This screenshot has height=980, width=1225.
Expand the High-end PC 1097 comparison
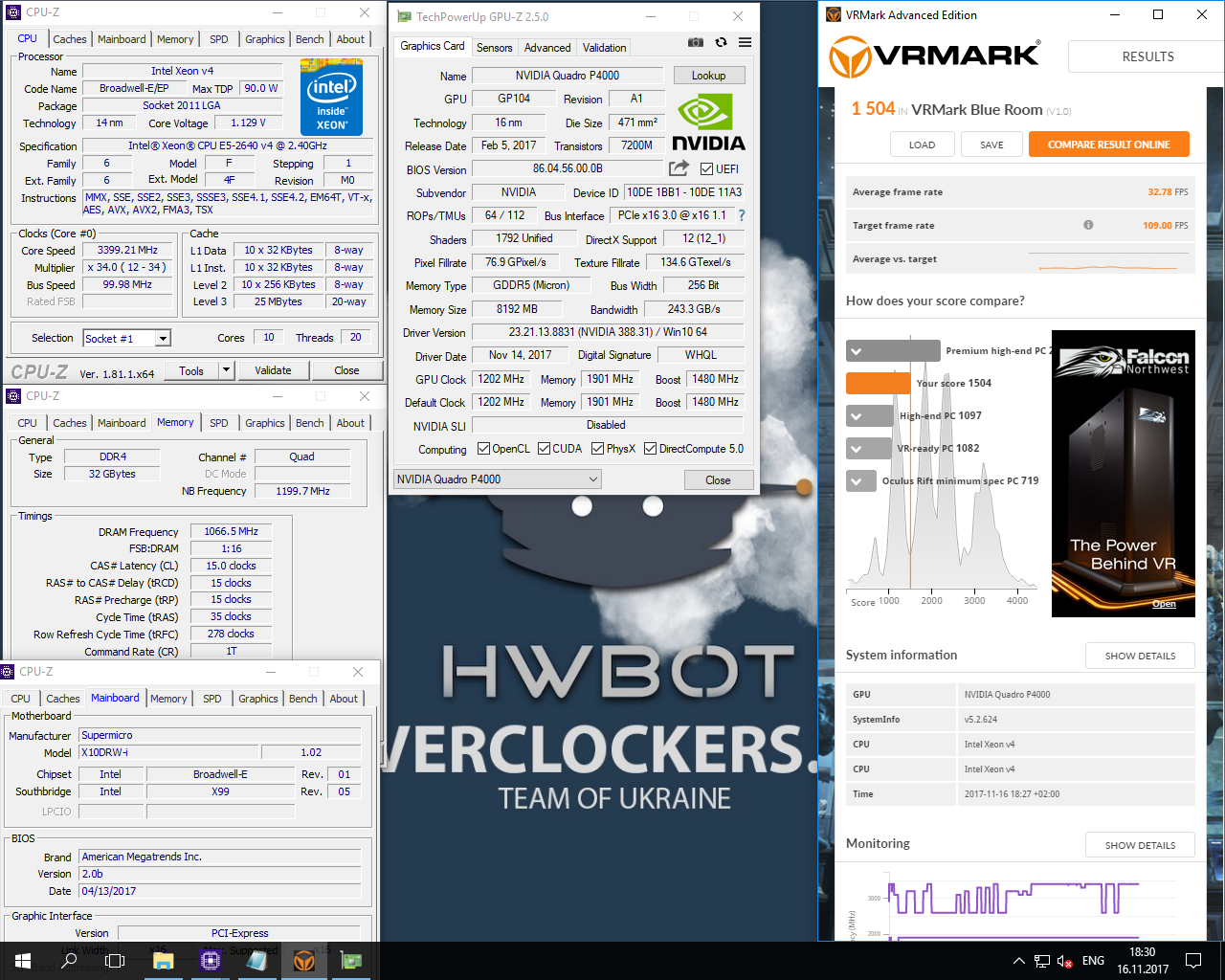click(857, 416)
